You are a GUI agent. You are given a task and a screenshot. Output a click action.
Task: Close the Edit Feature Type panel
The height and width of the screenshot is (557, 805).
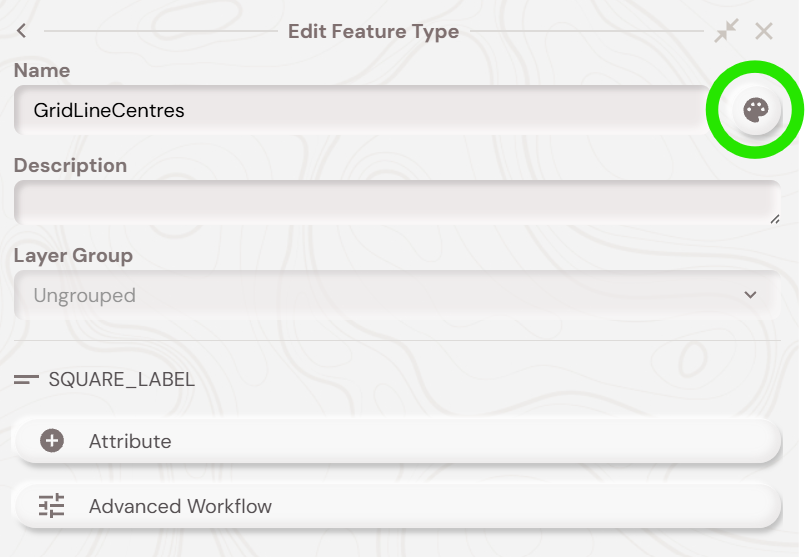(764, 31)
